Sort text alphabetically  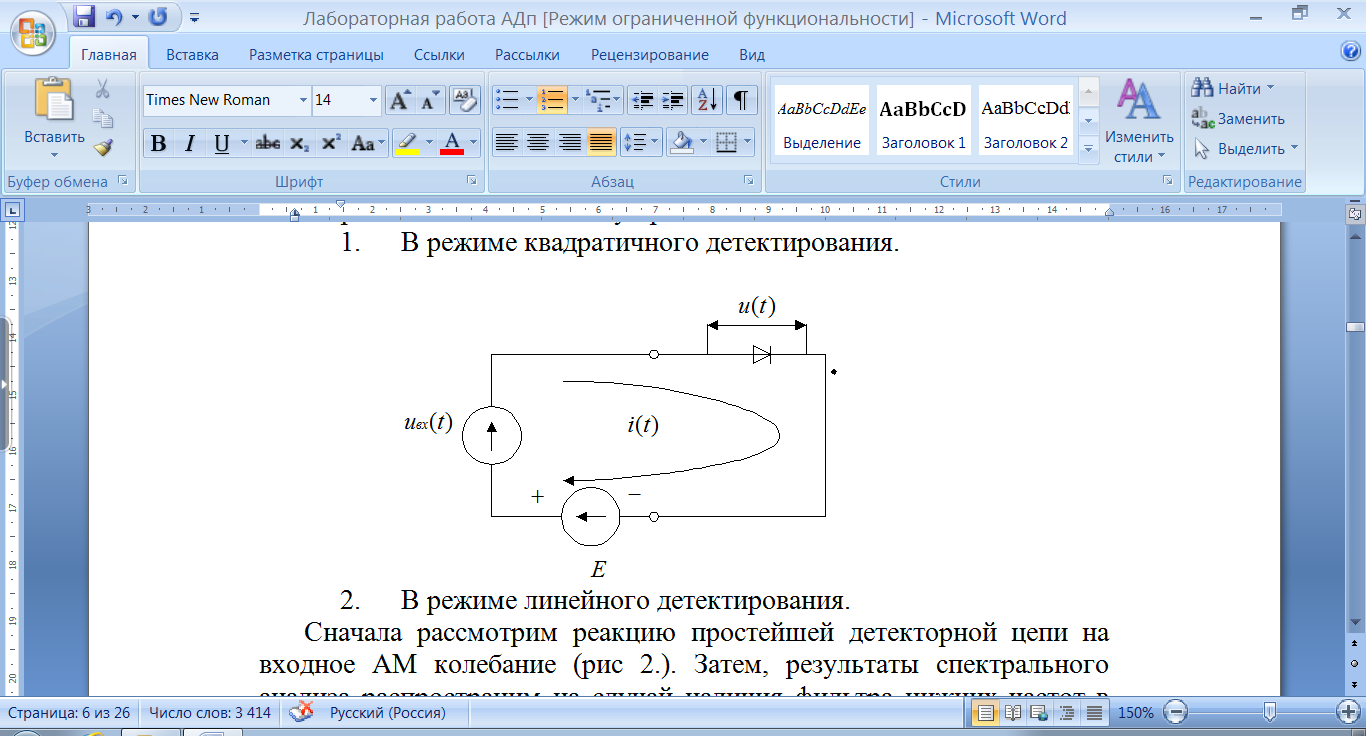(x=707, y=100)
